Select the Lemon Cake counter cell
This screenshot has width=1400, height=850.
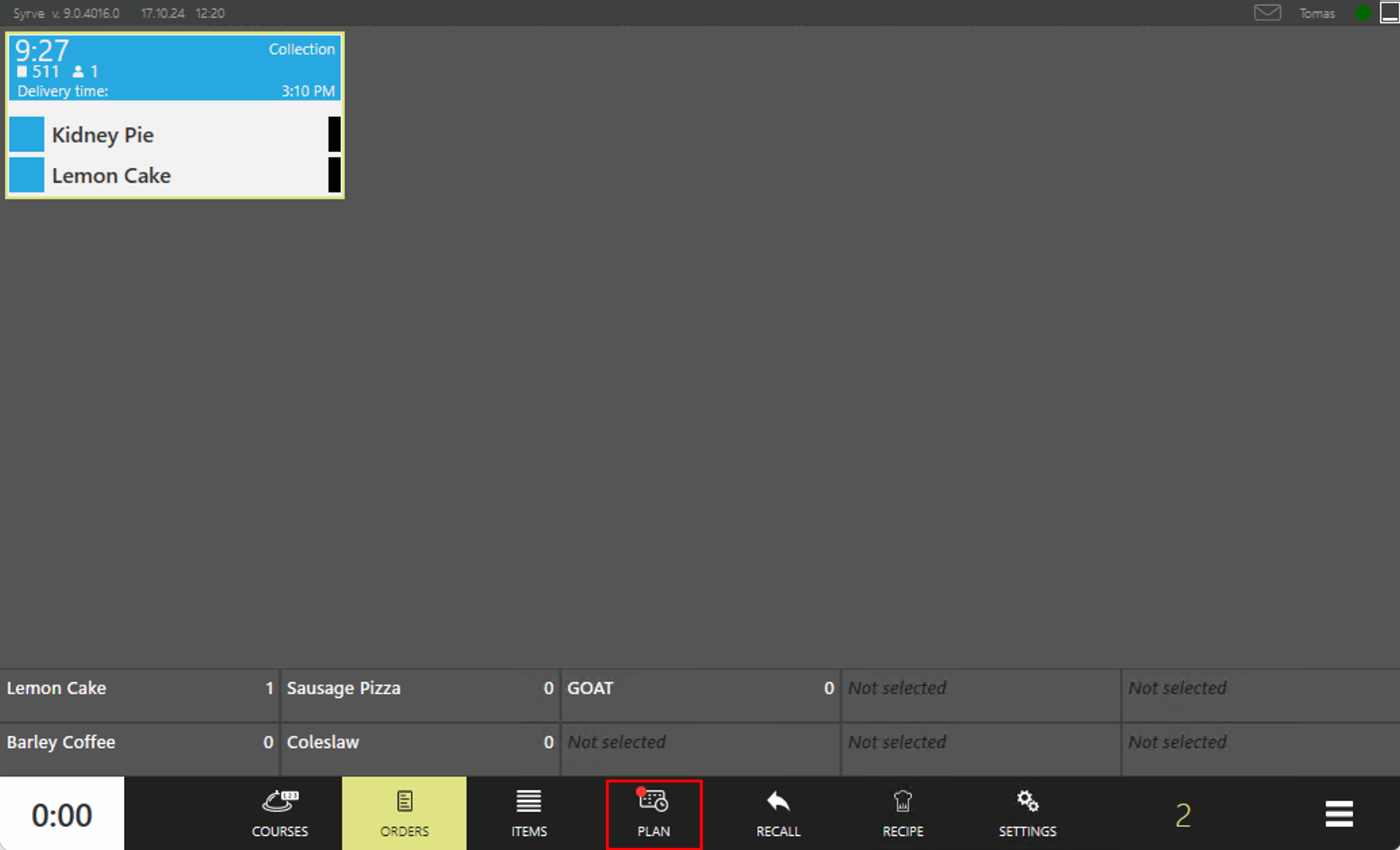pyautogui.click(x=139, y=695)
